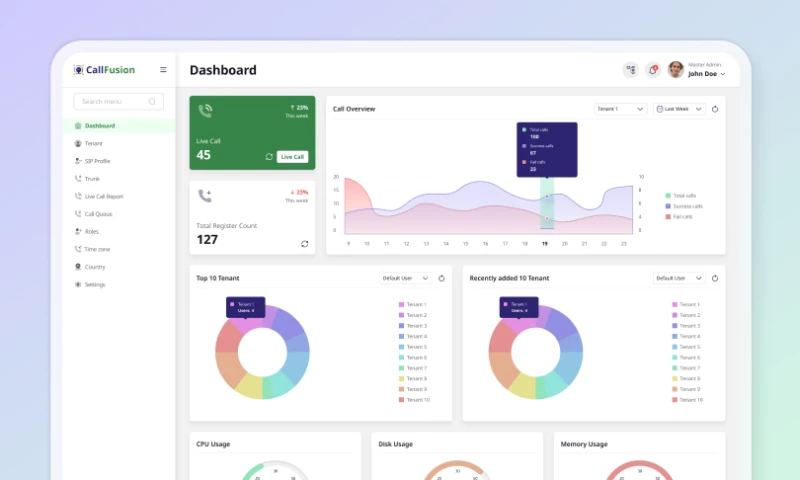This screenshot has width=800, height=480.
Task: Open Live Call Report from the sidebar
Action: click(x=104, y=197)
